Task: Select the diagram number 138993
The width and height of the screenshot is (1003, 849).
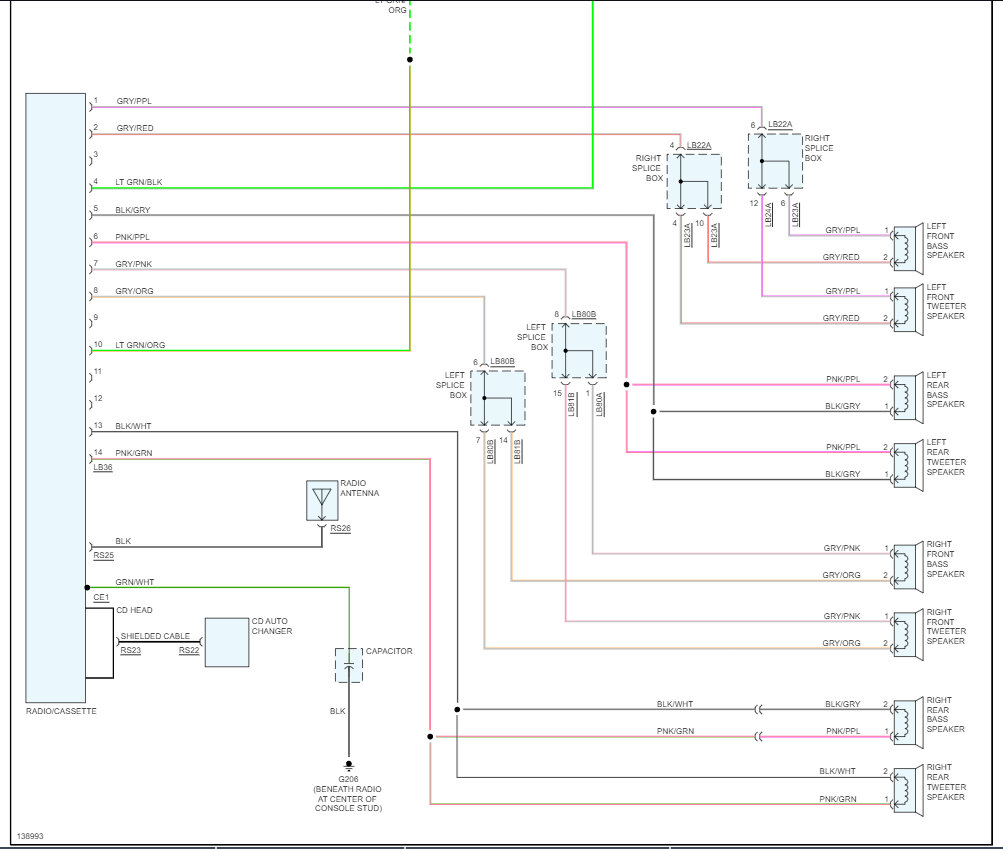Action: tap(30, 836)
